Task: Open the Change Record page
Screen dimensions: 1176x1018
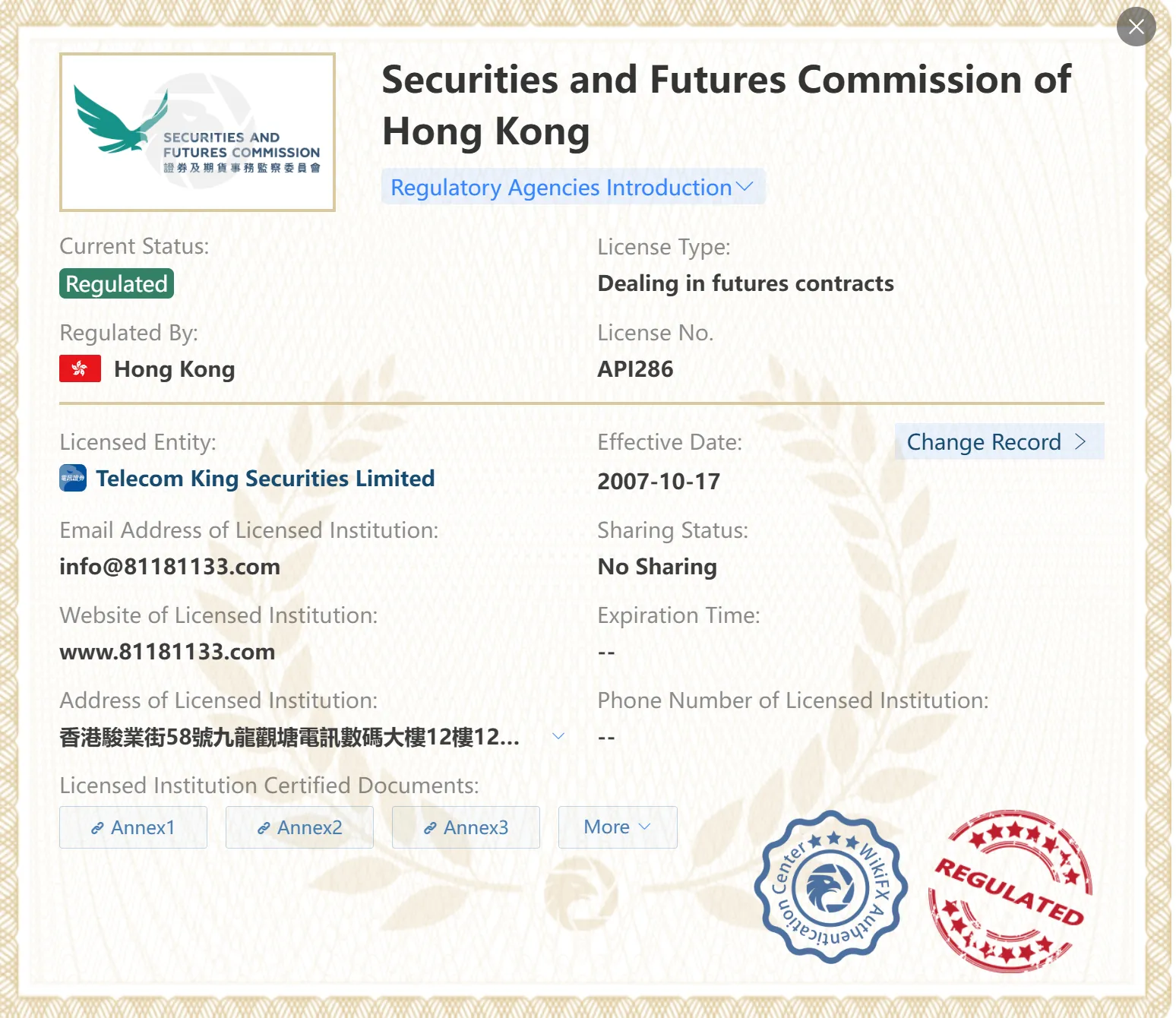Action: pyautogui.click(x=999, y=441)
